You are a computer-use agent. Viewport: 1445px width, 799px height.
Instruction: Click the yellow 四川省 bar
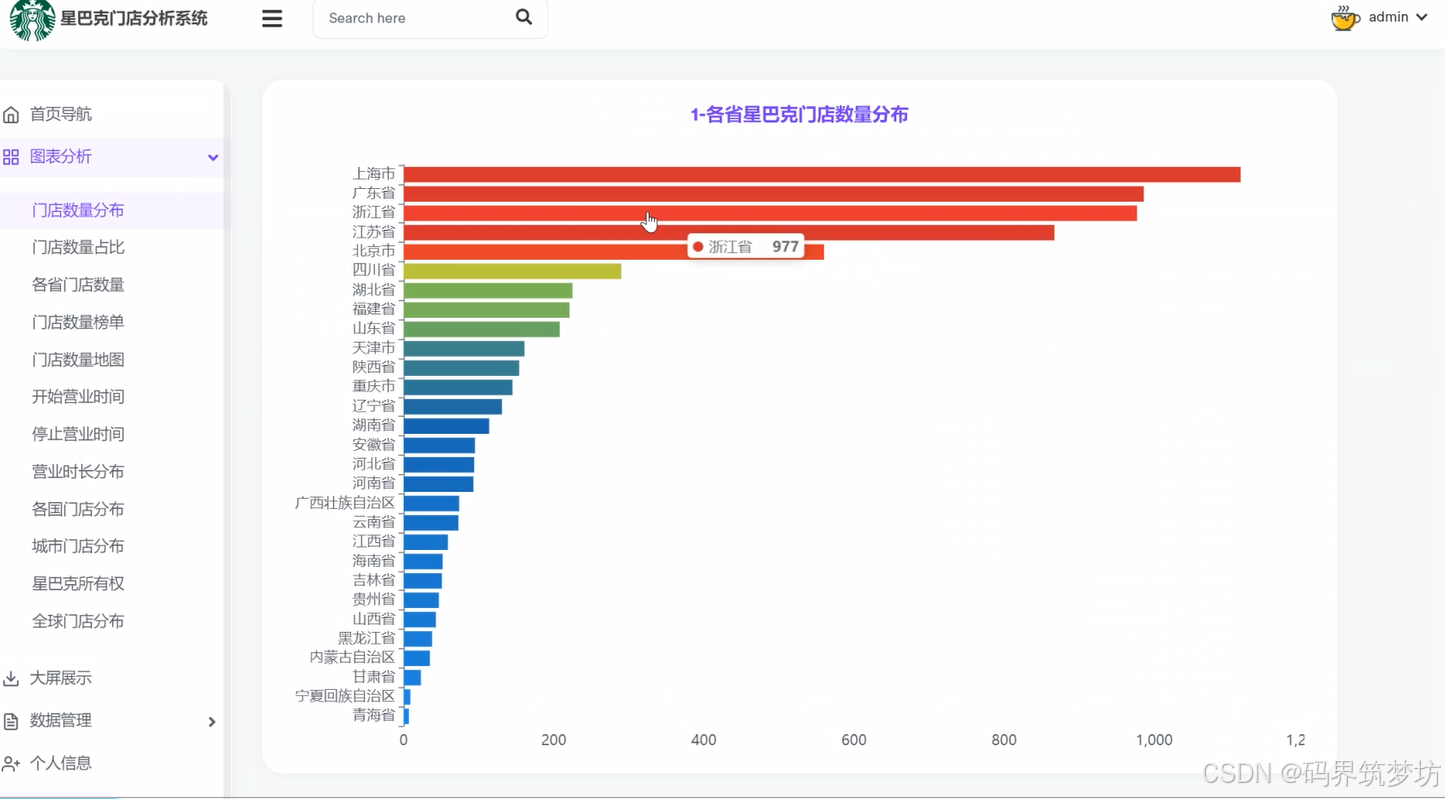(x=512, y=271)
